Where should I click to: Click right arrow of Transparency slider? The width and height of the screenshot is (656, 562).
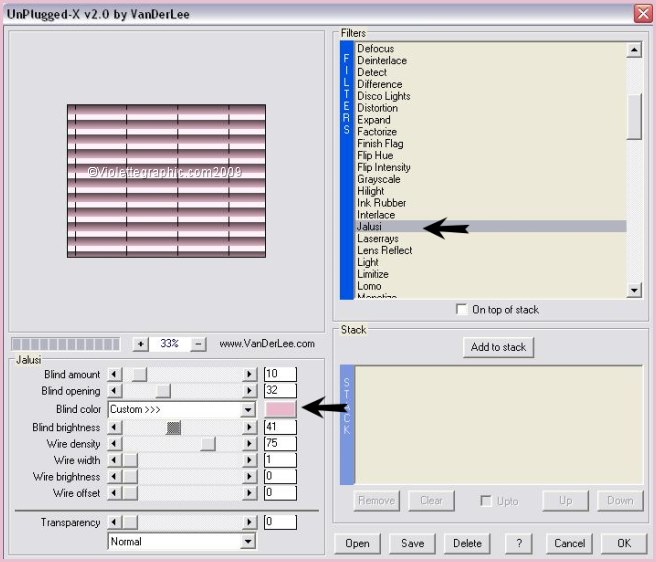[249, 522]
